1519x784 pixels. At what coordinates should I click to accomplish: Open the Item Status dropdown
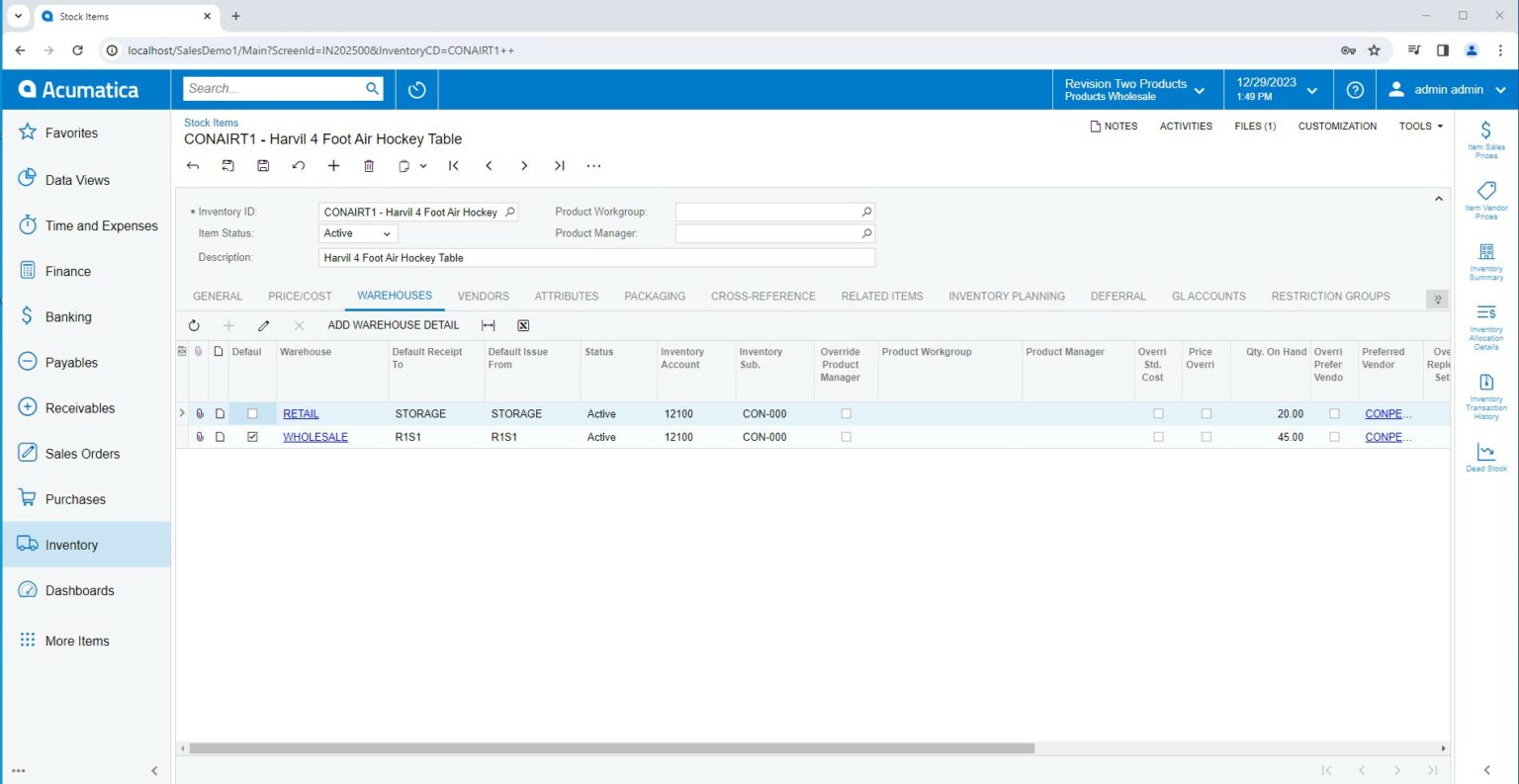point(357,234)
